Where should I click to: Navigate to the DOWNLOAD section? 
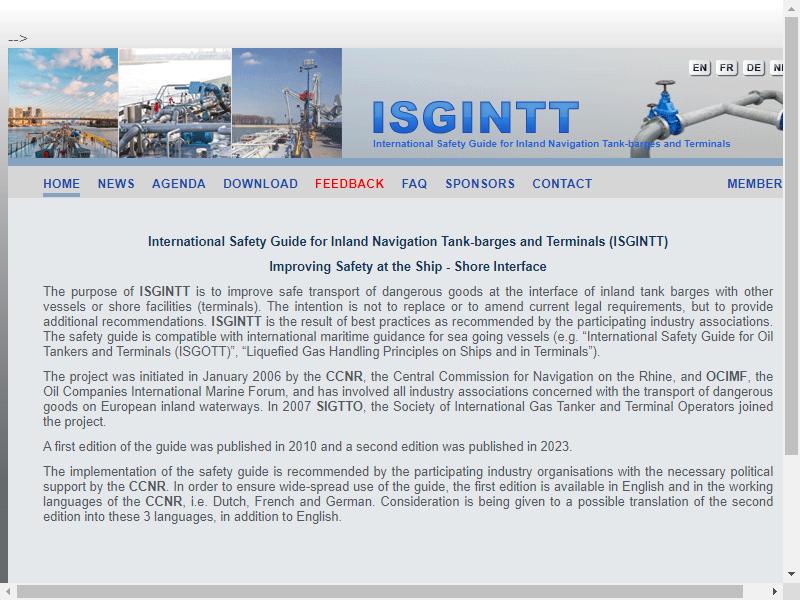click(x=260, y=184)
